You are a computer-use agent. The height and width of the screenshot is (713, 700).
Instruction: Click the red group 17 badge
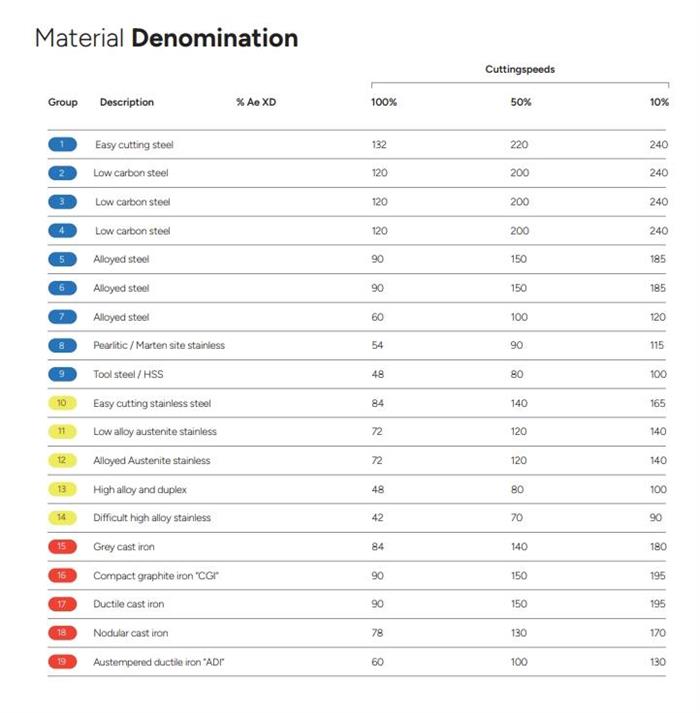click(62, 604)
